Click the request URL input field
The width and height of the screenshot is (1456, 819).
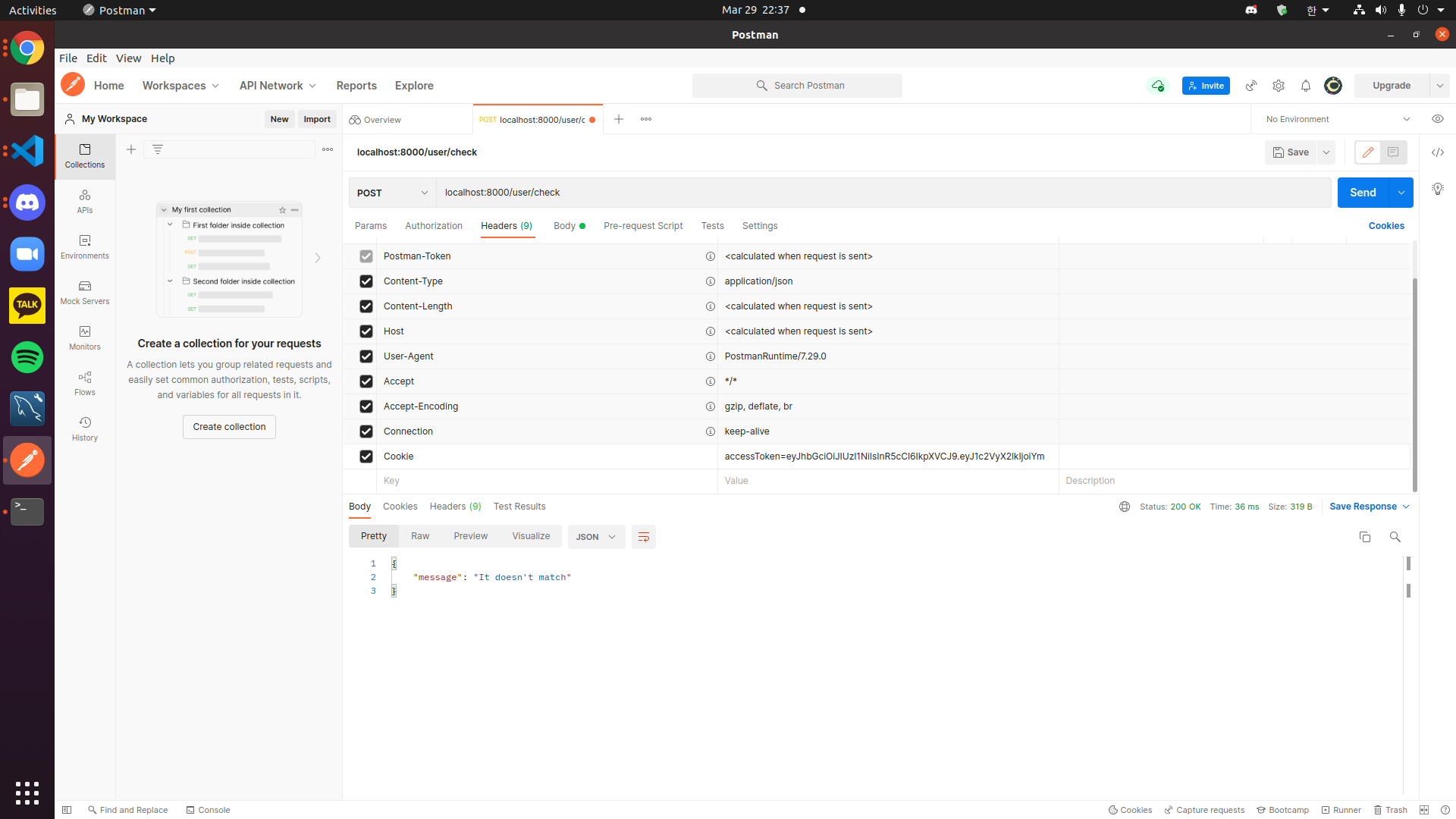click(x=883, y=193)
